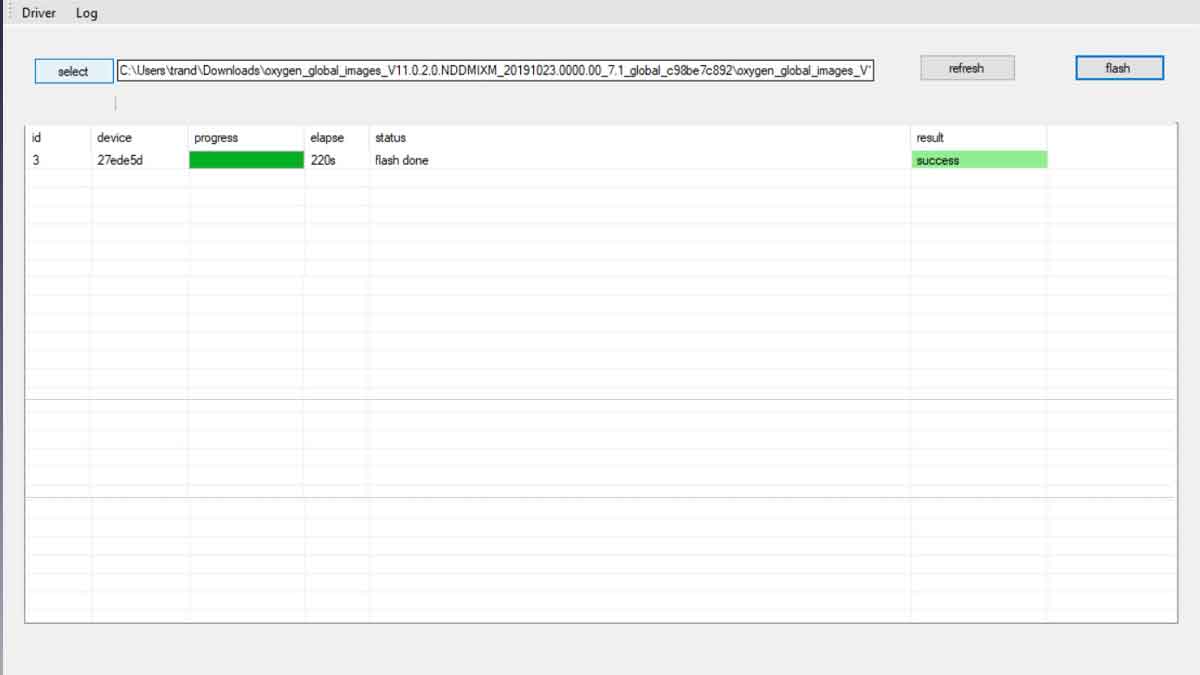Click the elapse column header
The height and width of the screenshot is (675, 1200).
point(327,138)
